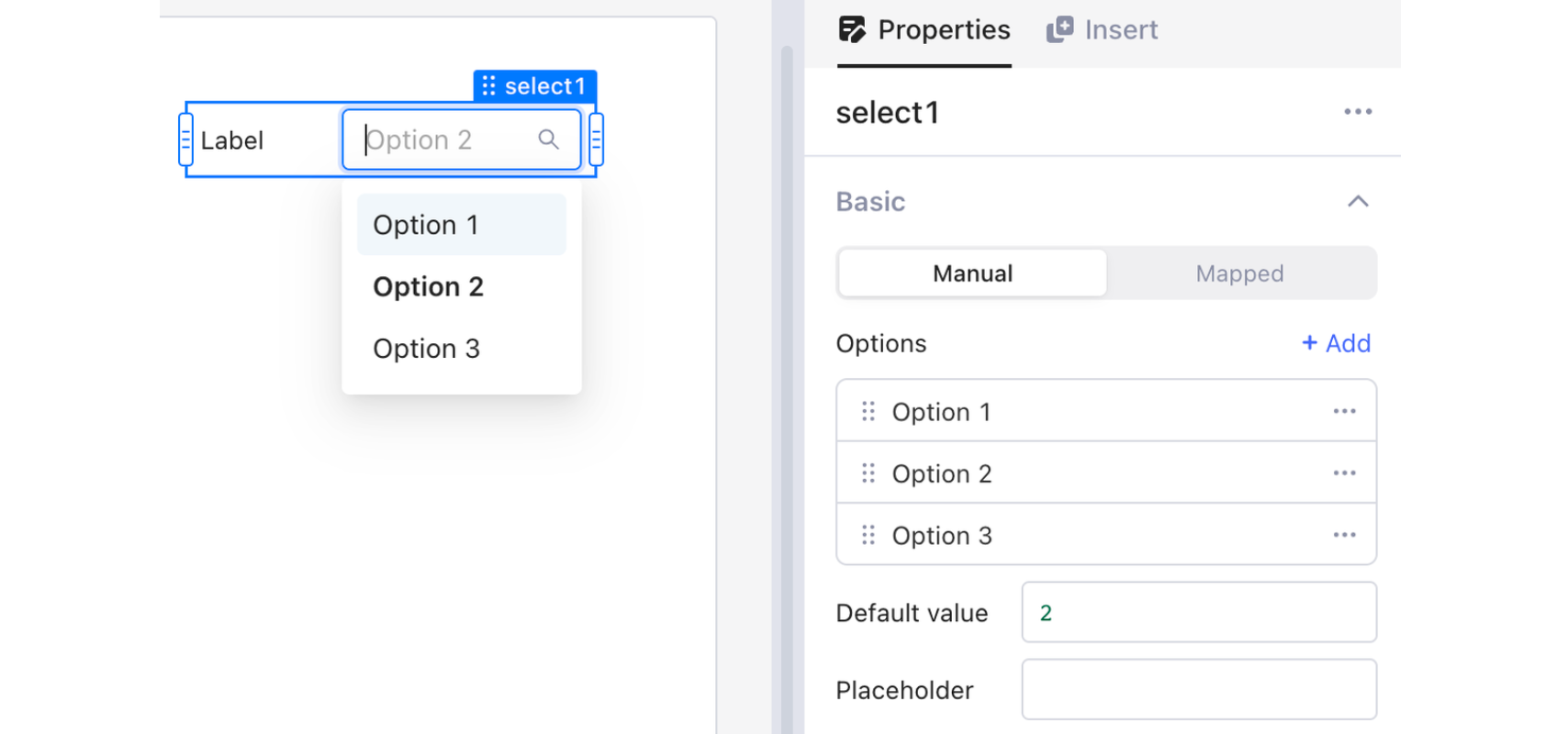Open the more menu for Option 3 row

[x=1344, y=535]
